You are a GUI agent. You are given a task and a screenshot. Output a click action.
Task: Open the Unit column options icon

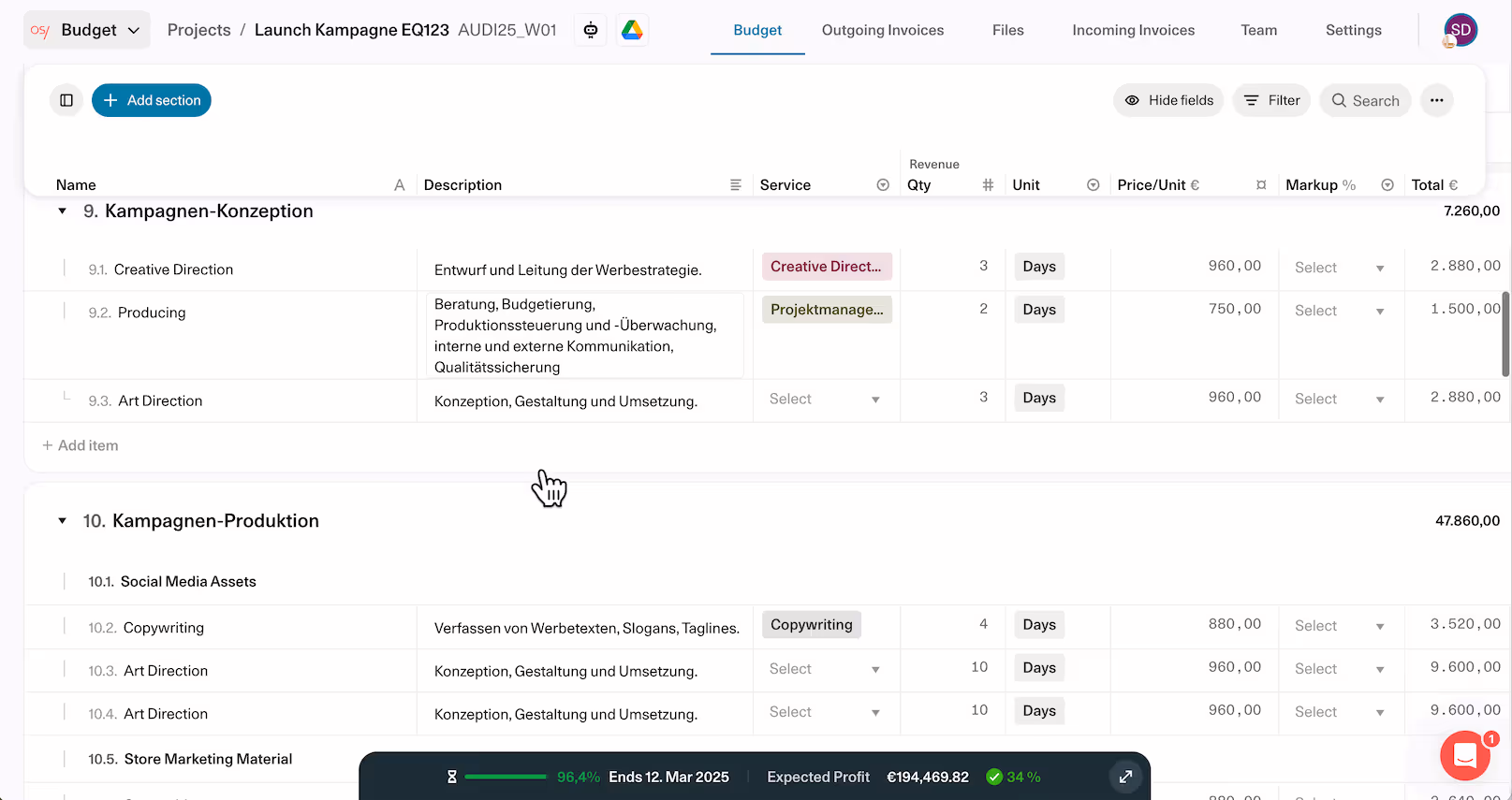point(1093,185)
